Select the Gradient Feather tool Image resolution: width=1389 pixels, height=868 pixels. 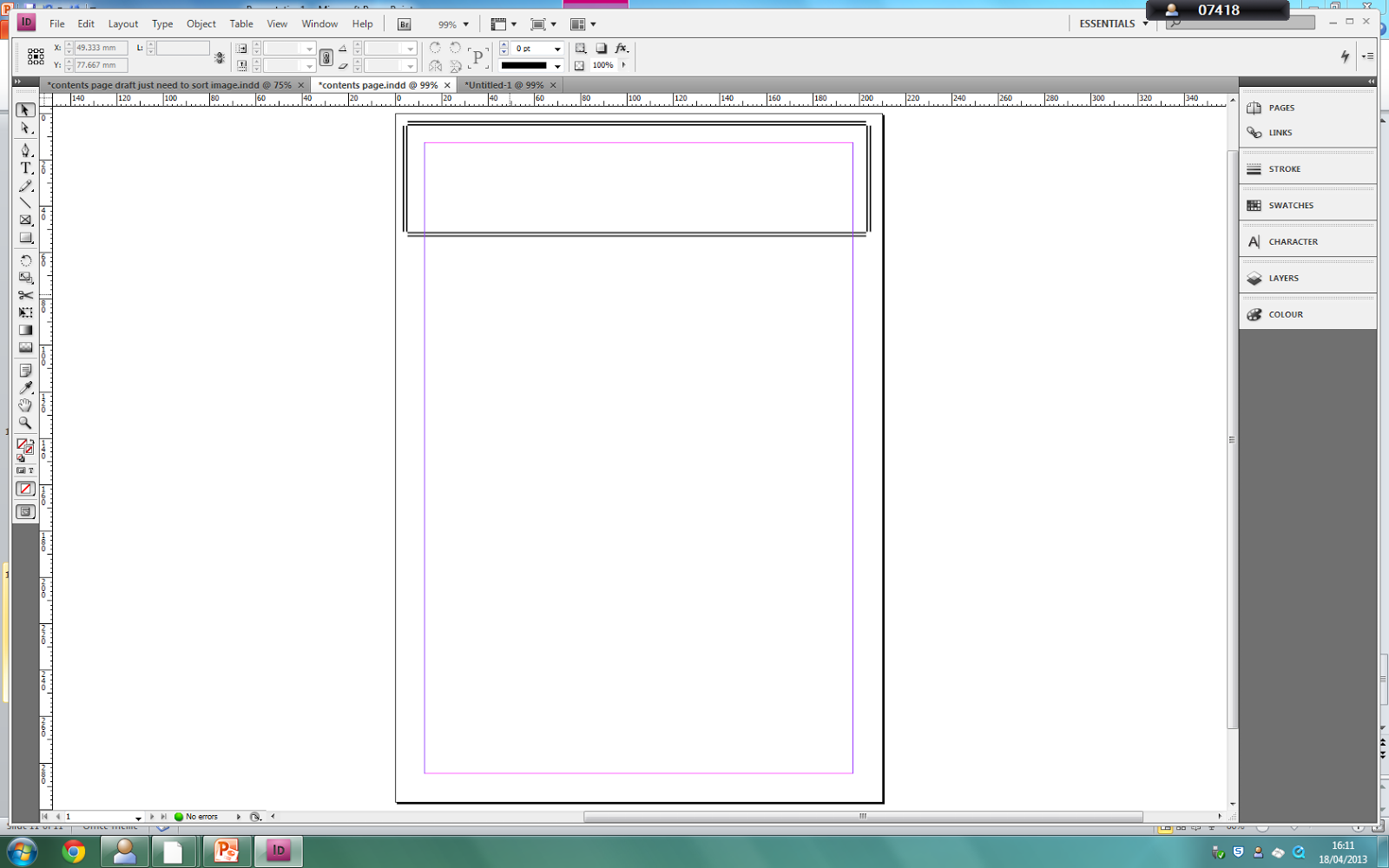coord(25,347)
